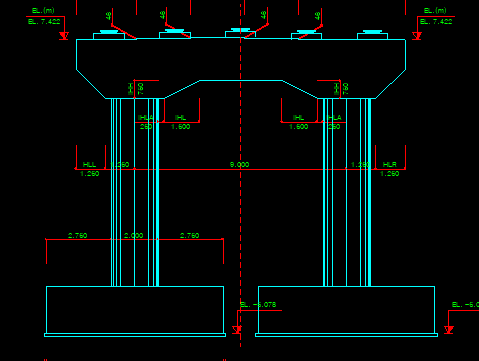The width and height of the screenshot is (479, 361).
Task: Select the IHLA label on the right column
Action: (334, 118)
